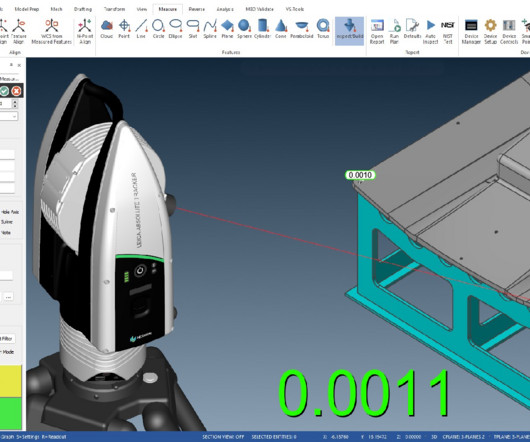
Task: Click the Plane feature tool
Action: (x=227, y=29)
